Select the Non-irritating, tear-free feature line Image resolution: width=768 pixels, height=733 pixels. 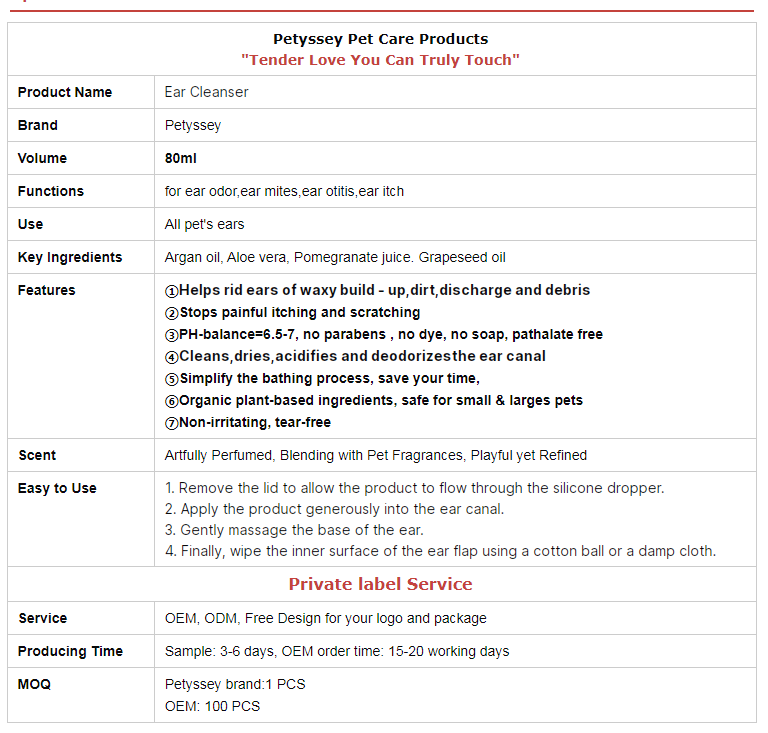248,422
